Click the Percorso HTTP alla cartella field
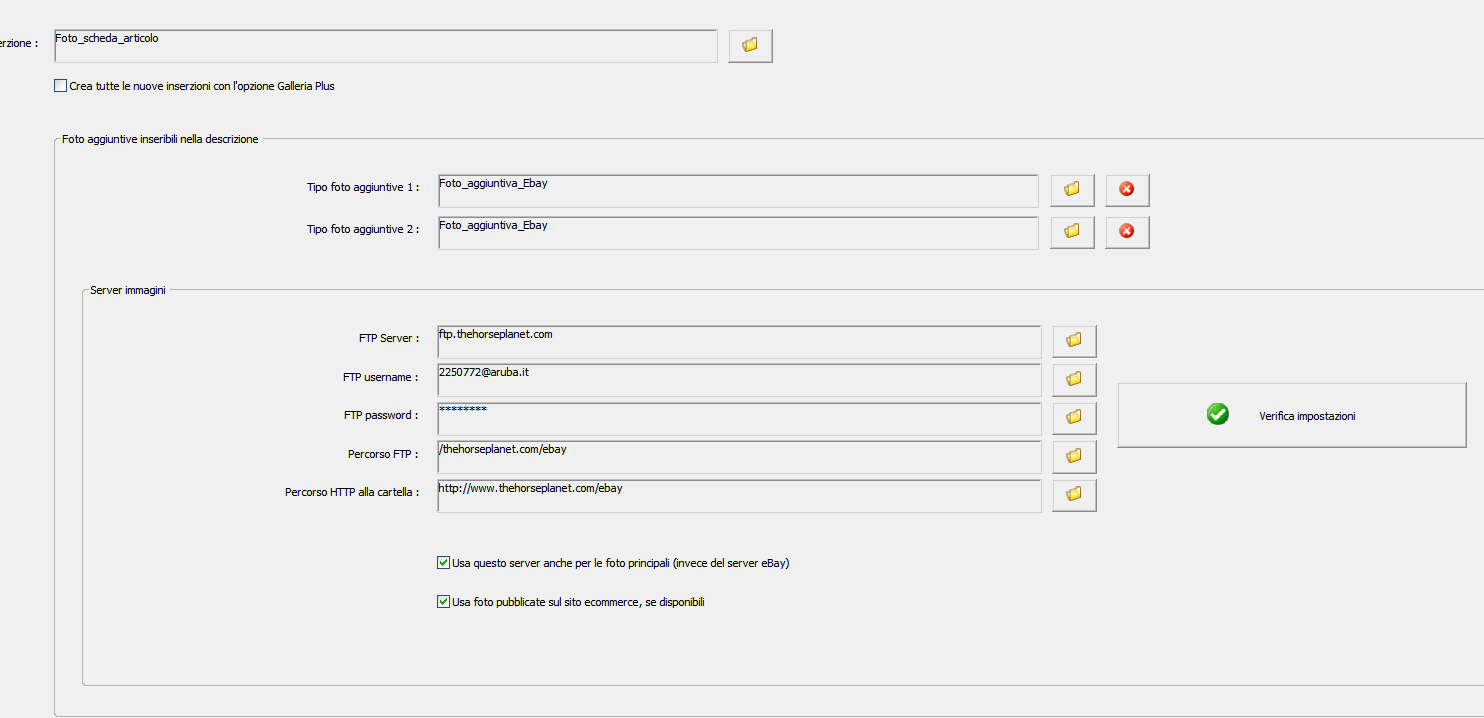Viewport: 1484px width, 718px height. pos(738,495)
